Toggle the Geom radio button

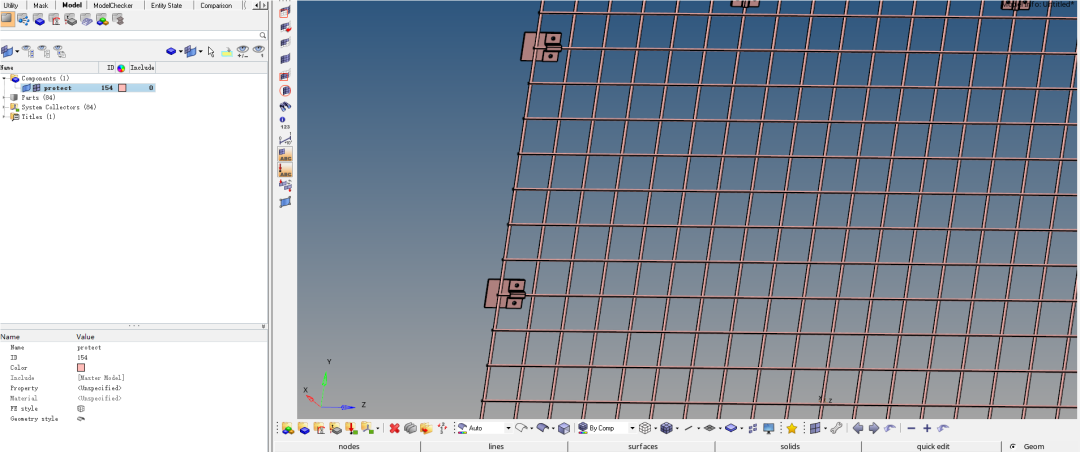coord(1012,446)
